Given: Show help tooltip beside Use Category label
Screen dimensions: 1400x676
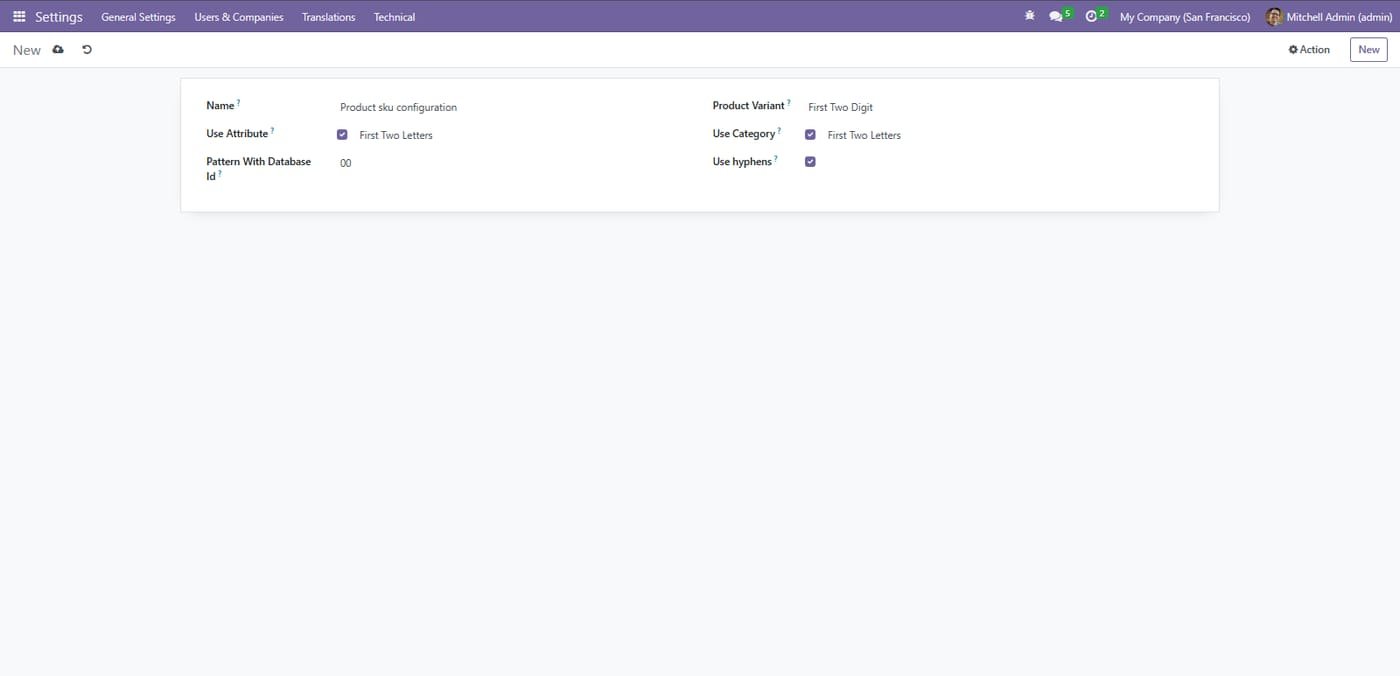Looking at the screenshot, I should click(779, 130).
